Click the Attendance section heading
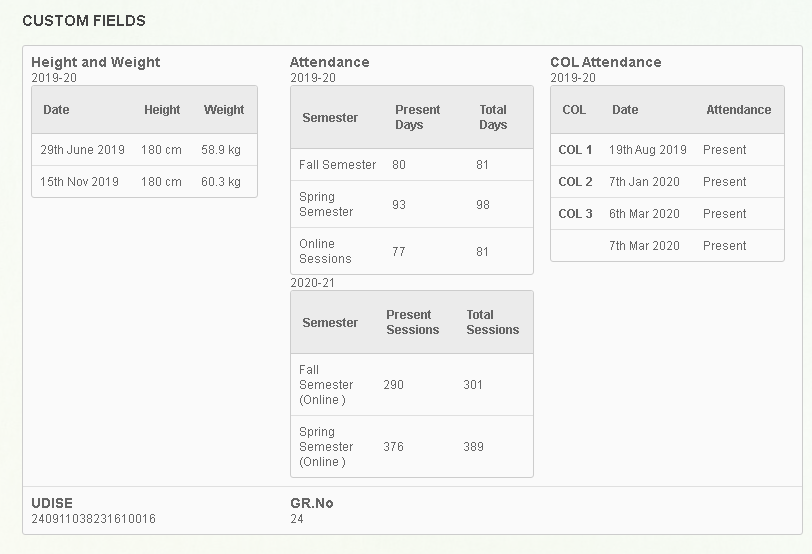Viewport: 812px width, 554px height. 329,62
